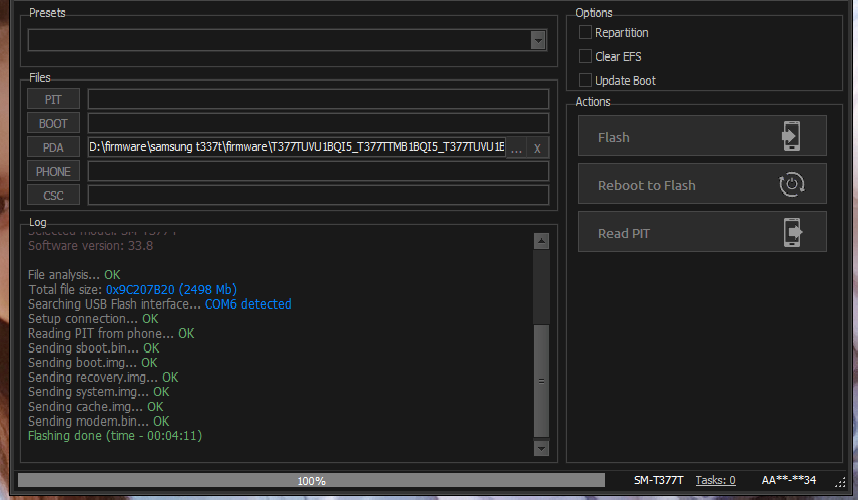Image resolution: width=858 pixels, height=500 pixels.
Task: Open the Tasks: 0 link
Action: (715, 480)
